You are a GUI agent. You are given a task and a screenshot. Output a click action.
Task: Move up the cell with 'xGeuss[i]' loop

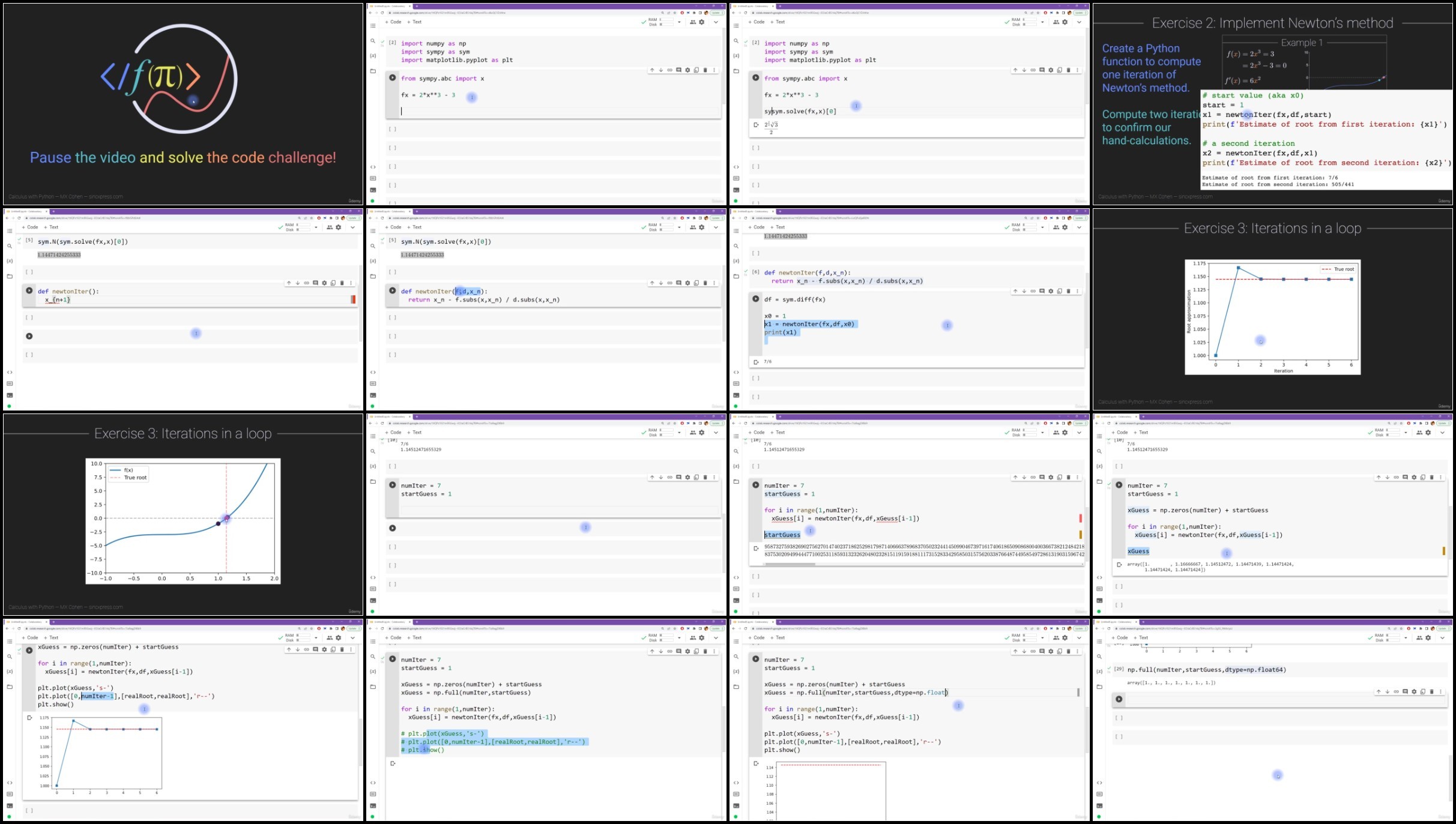[1015, 478]
